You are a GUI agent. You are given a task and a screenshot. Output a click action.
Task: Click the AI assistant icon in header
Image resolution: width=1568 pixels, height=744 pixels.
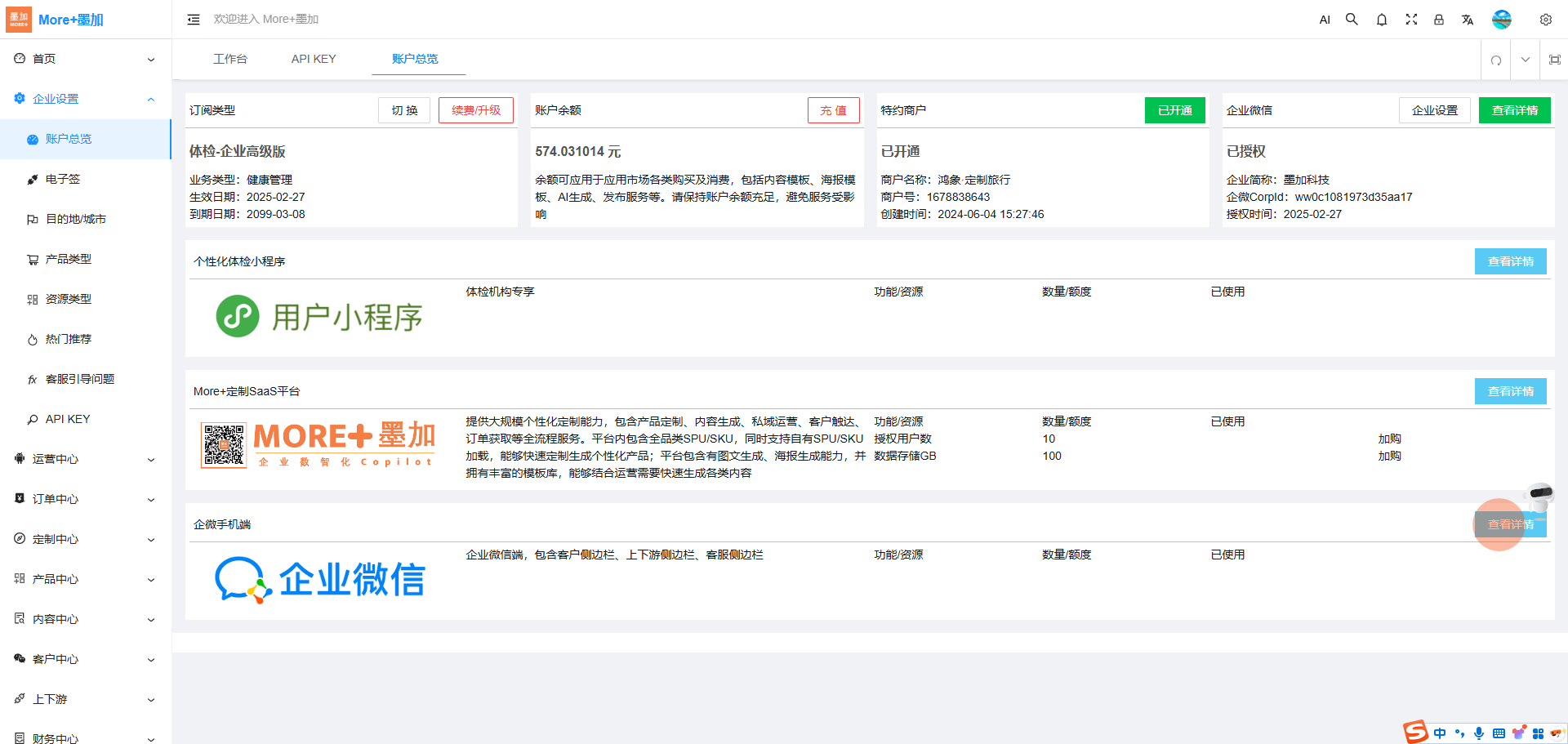coord(1325,20)
